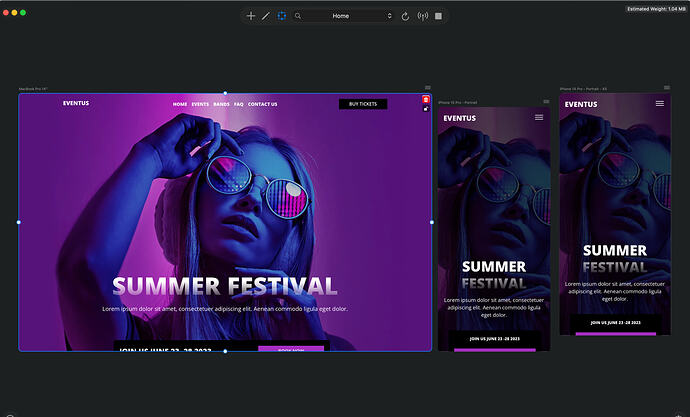Add a new viewport with the plus icon
The image size is (690, 417).
[251, 16]
